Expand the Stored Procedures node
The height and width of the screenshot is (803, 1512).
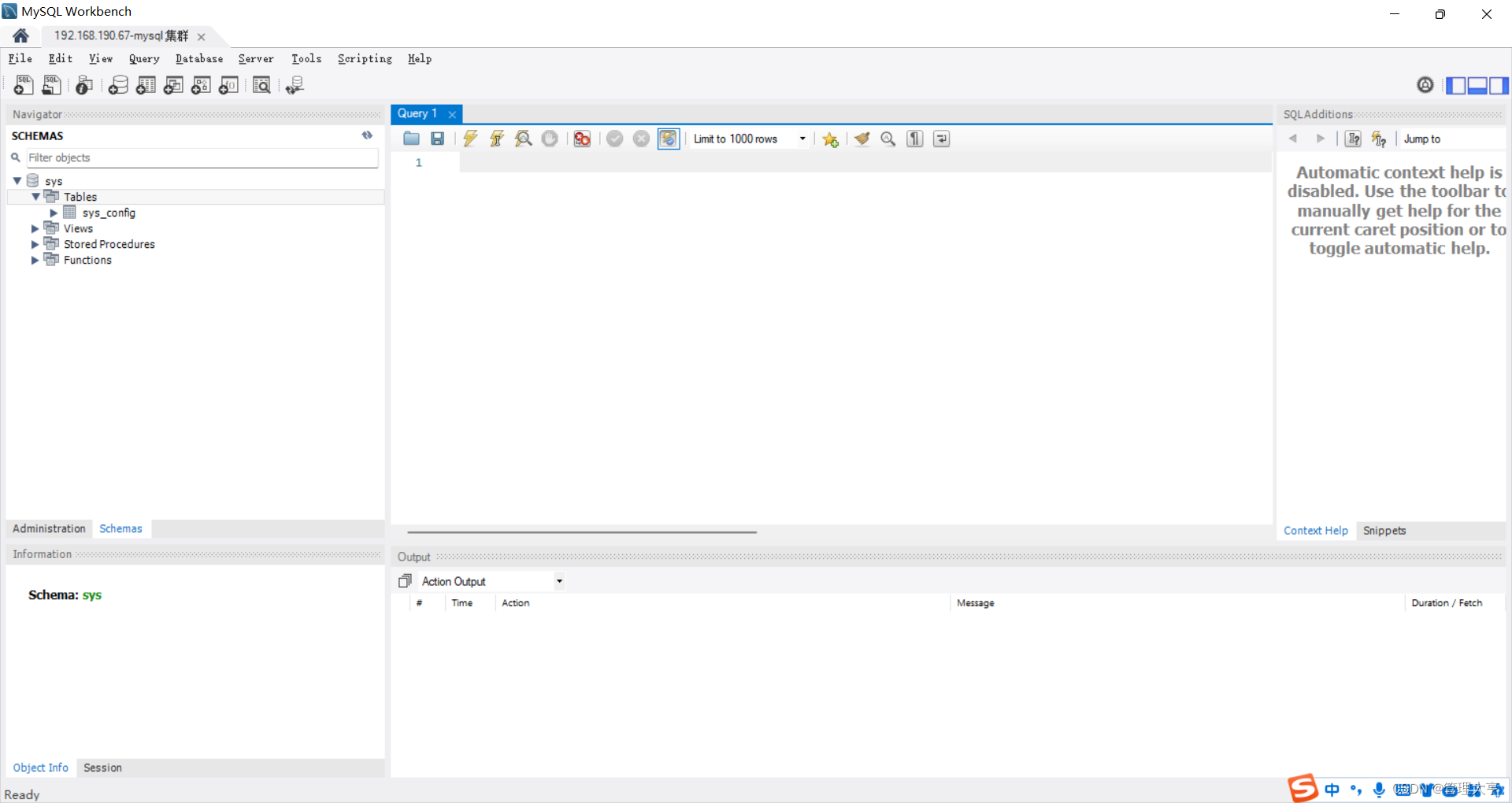(34, 244)
